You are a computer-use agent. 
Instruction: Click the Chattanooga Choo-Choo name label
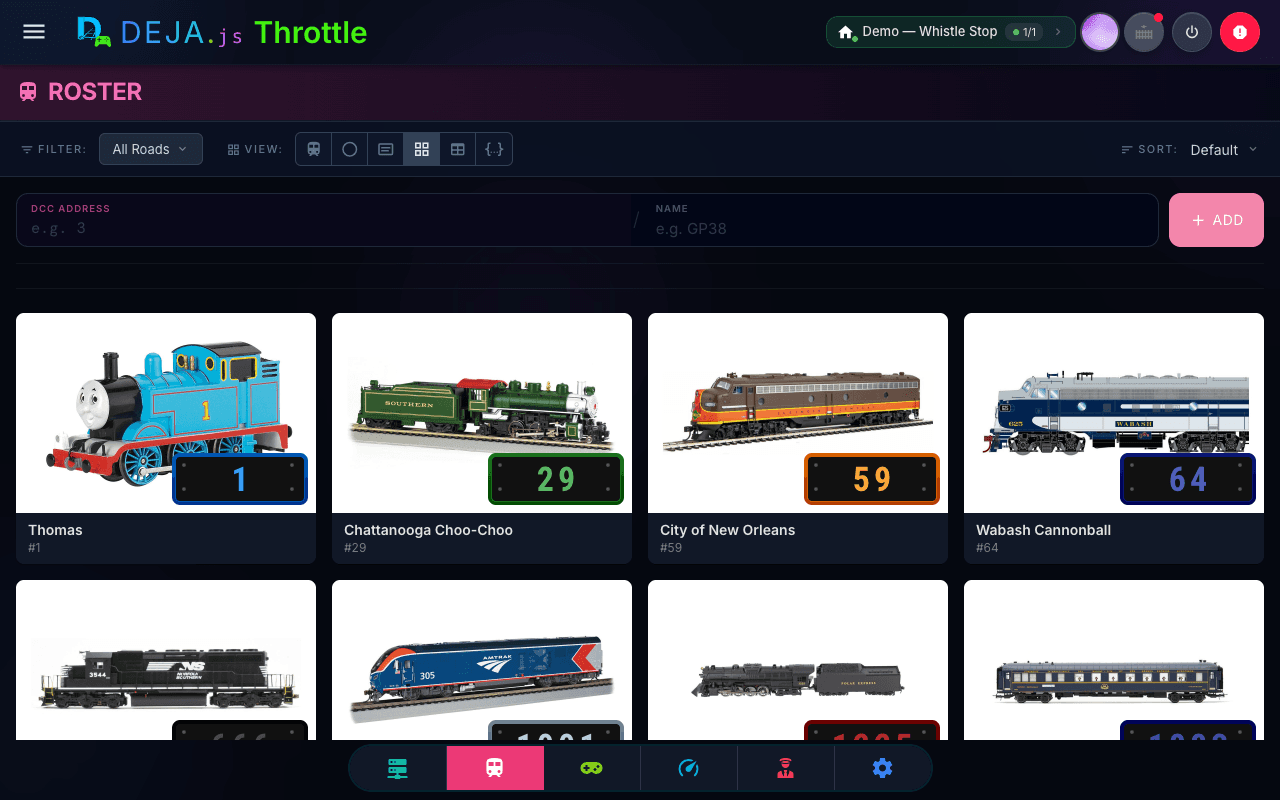pos(428,530)
